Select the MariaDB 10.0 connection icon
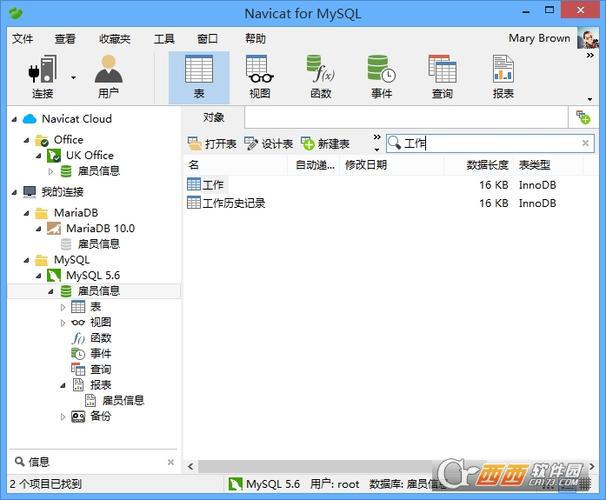This screenshot has width=606, height=500. tap(54, 228)
